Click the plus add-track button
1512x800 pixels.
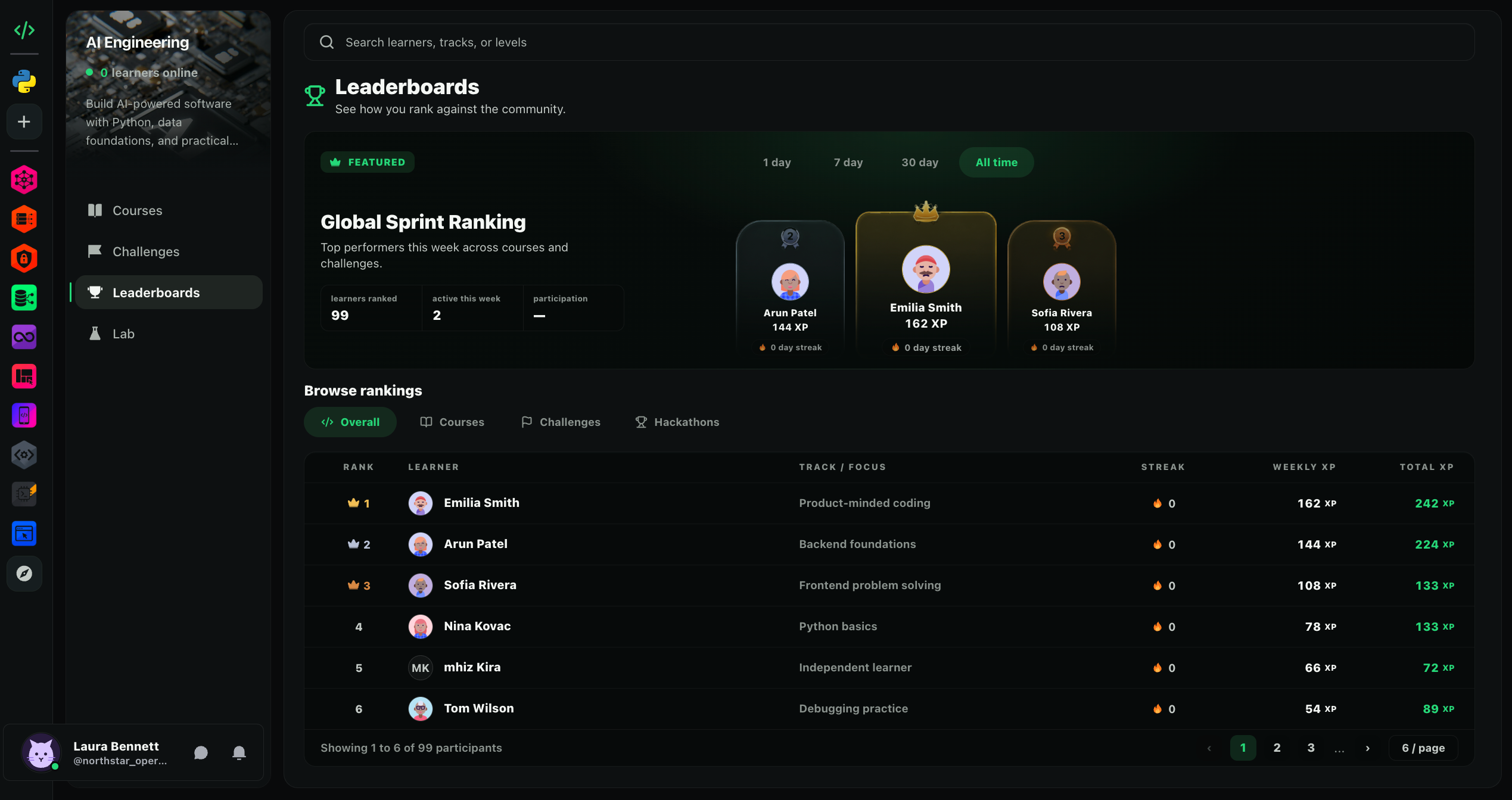(x=24, y=122)
